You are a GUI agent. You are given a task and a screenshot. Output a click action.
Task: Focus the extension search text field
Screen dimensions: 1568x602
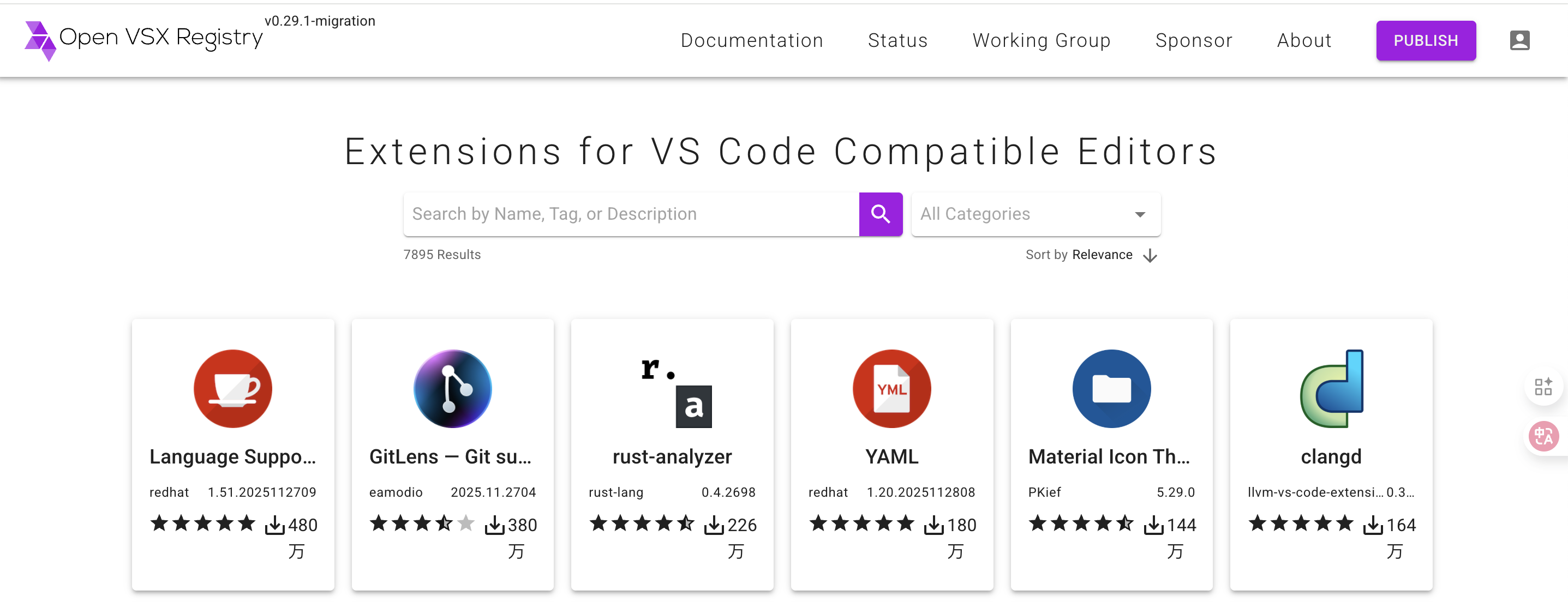tap(631, 214)
